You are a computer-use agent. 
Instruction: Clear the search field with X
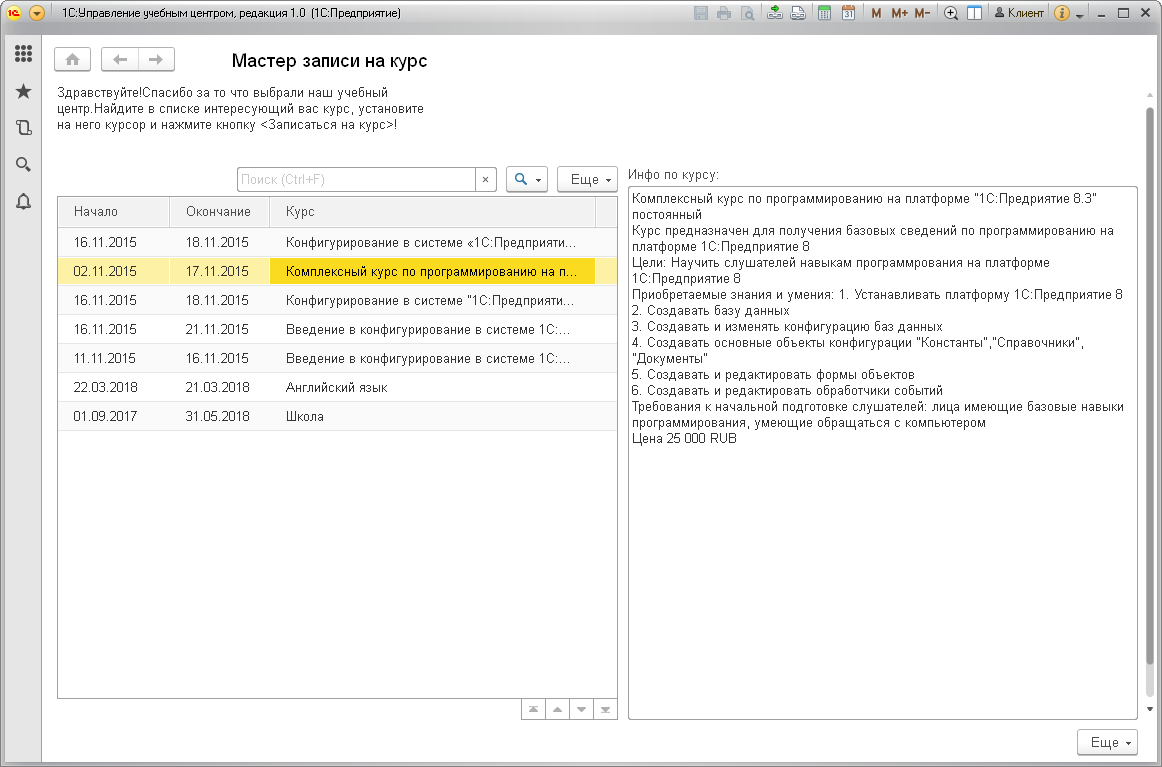(485, 179)
